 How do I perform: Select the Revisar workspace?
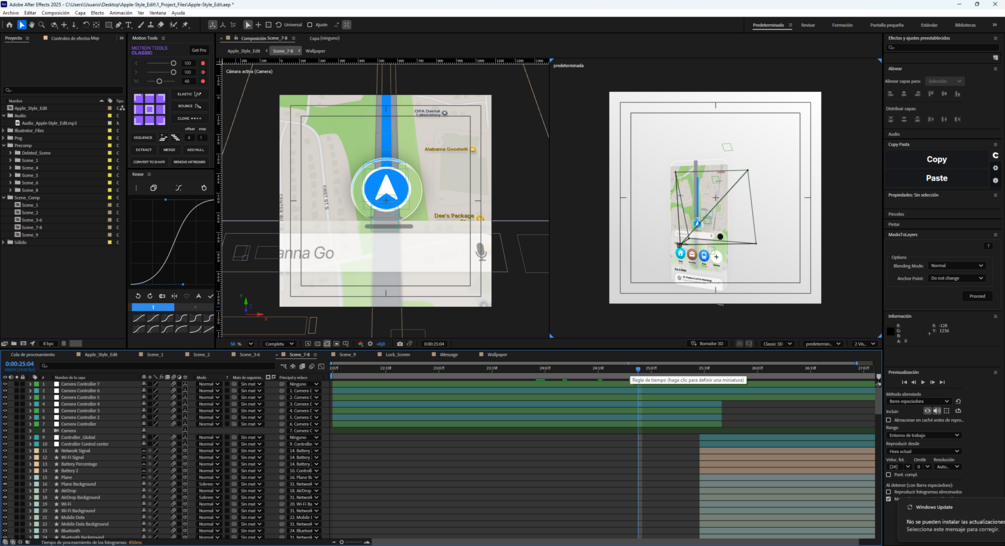coord(808,25)
